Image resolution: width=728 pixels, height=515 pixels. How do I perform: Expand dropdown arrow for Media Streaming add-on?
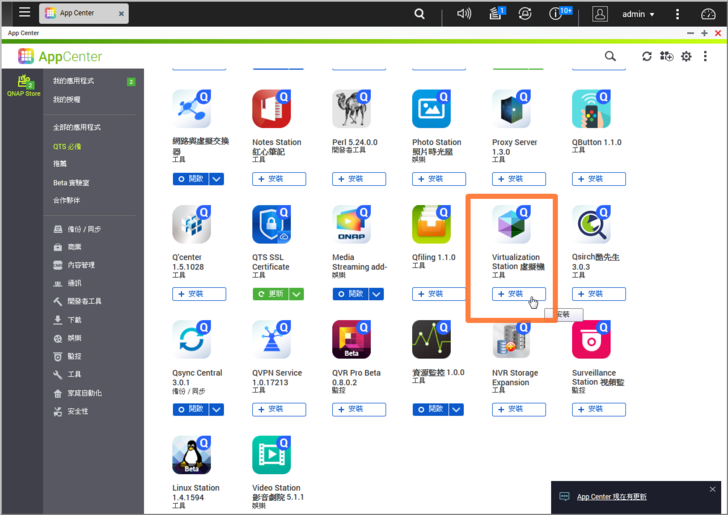click(x=377, y=294)
